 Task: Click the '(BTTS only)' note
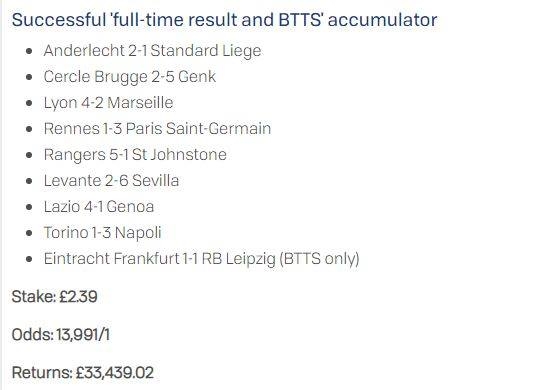click(x=319, y=259)
